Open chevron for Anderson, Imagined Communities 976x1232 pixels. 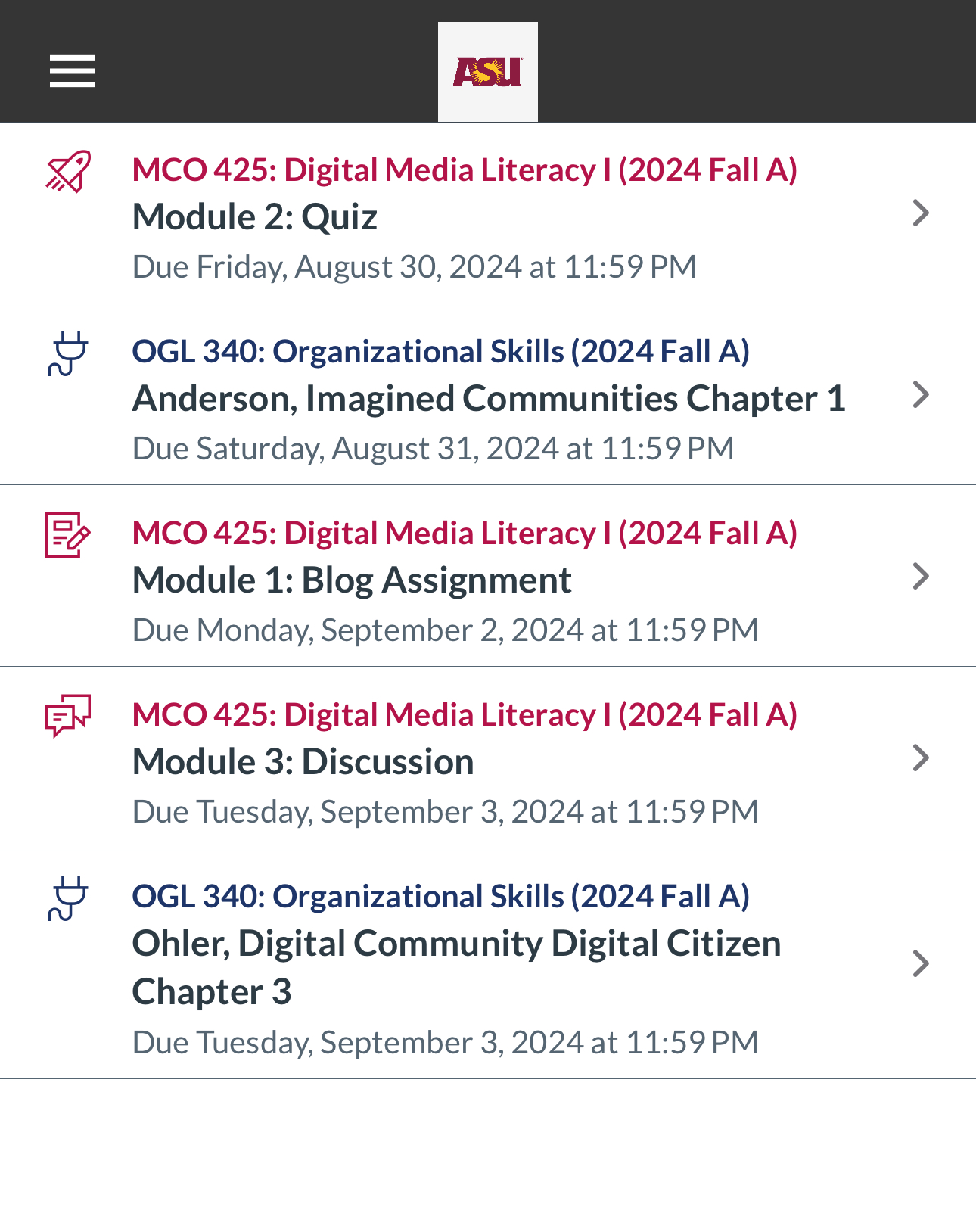[x=920, y=395]
